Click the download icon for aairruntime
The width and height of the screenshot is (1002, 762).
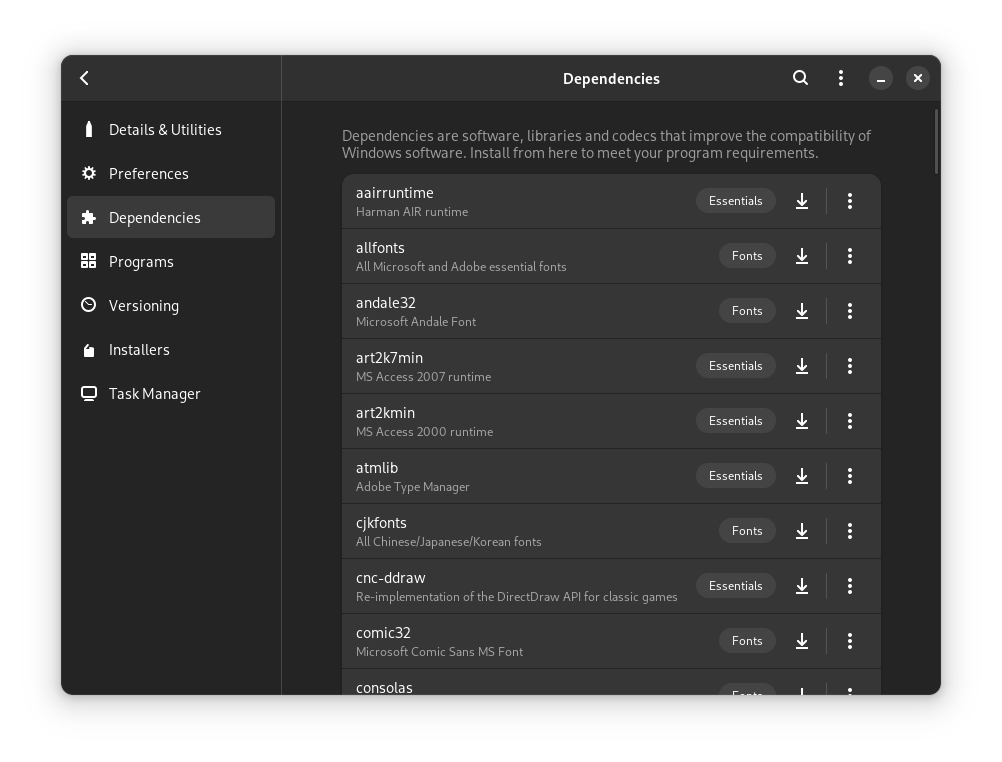[x=801, y=201]
